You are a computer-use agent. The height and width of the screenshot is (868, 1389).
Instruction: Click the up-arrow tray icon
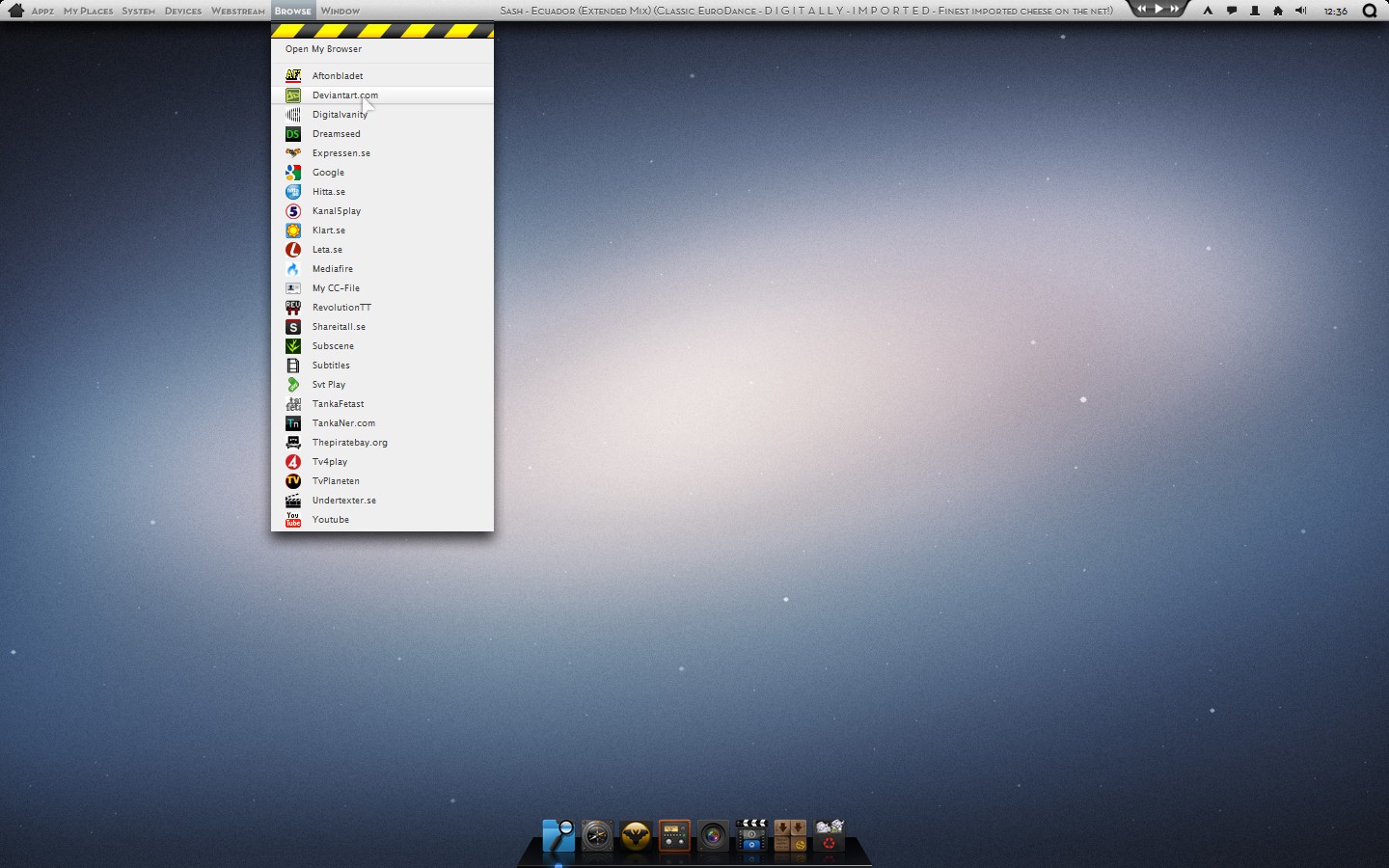[1208, 11]
